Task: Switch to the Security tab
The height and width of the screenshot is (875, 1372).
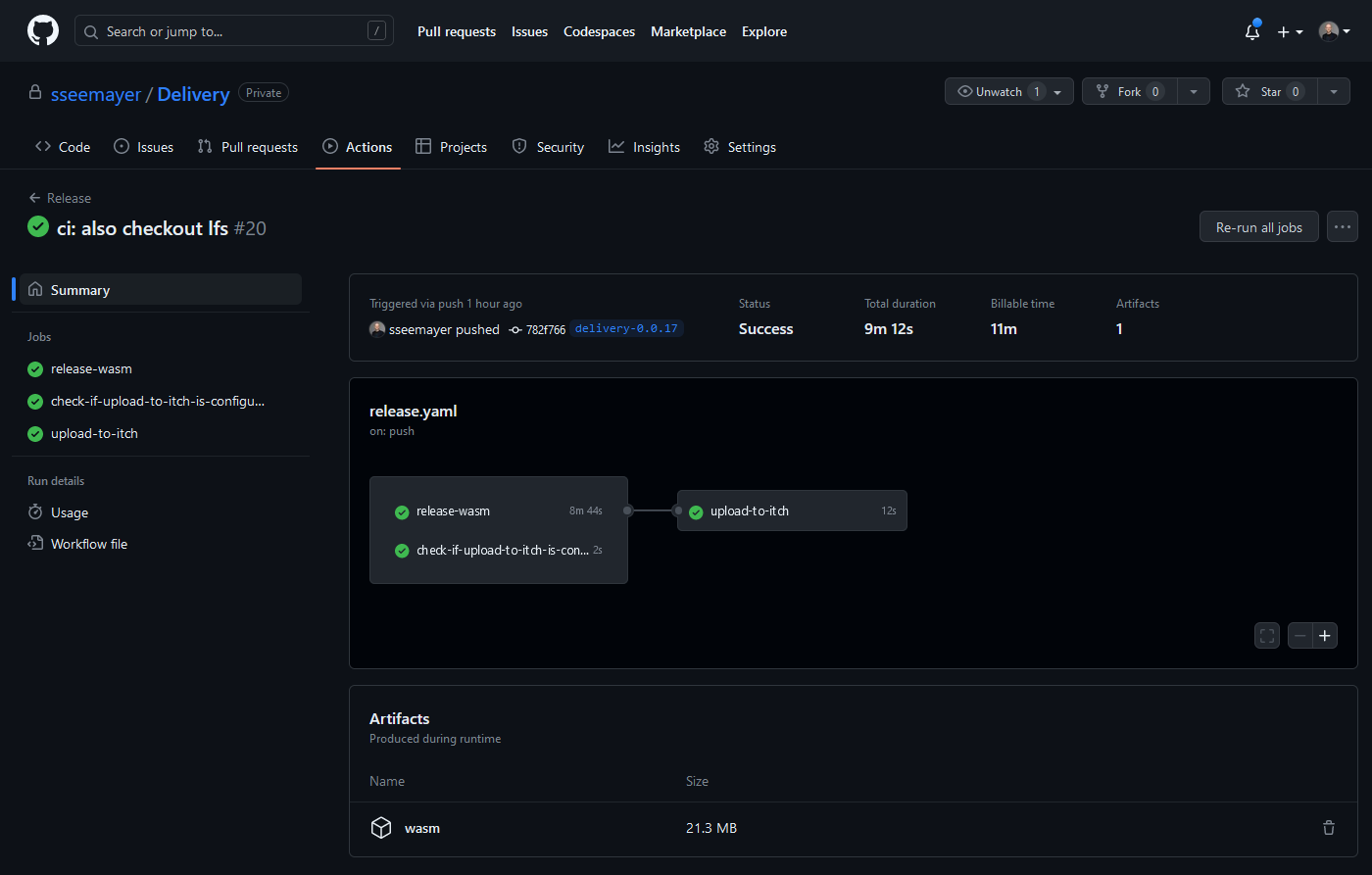Action: 549,147
